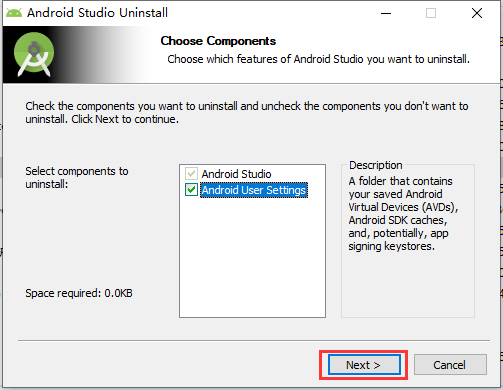Click the Description group box heading
Viewport: 503px width, 390px height.
pos(376,165)
